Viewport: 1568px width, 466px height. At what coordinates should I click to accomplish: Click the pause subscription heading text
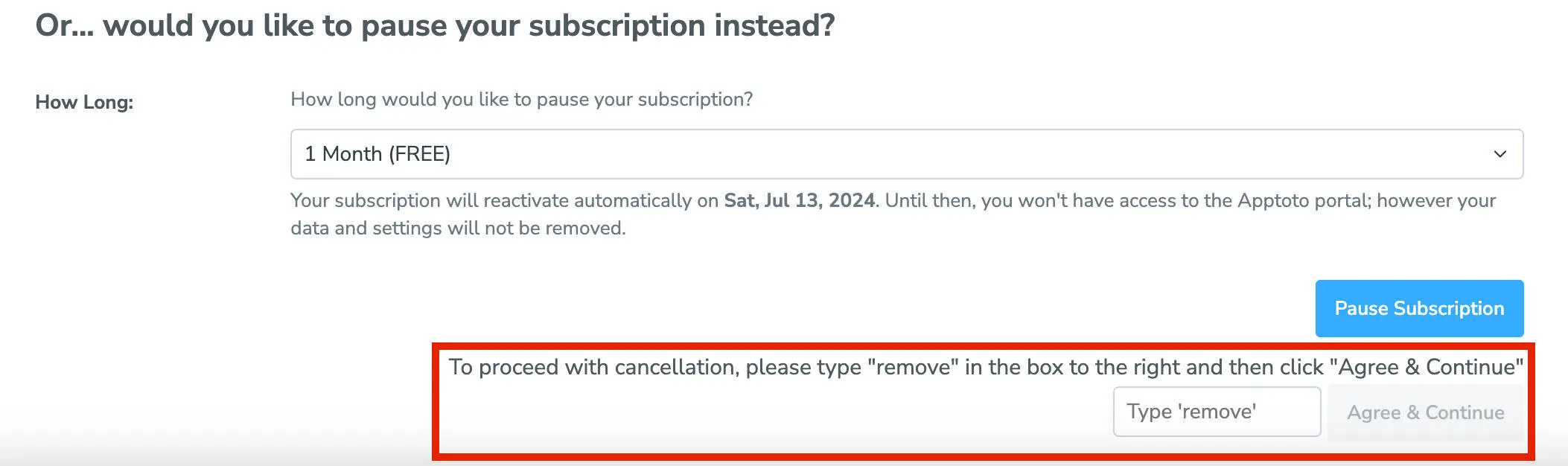[437, 25]
